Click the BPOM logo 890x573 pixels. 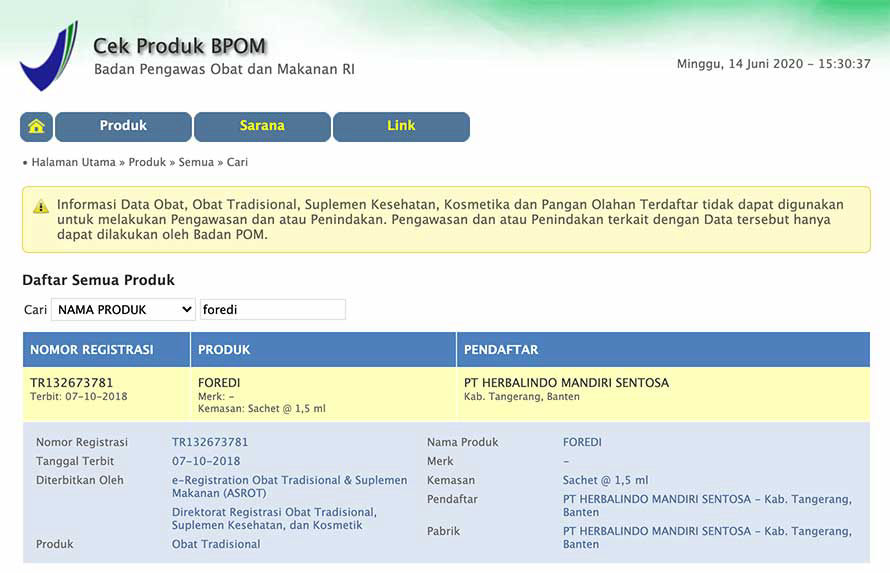pos(48,57)
